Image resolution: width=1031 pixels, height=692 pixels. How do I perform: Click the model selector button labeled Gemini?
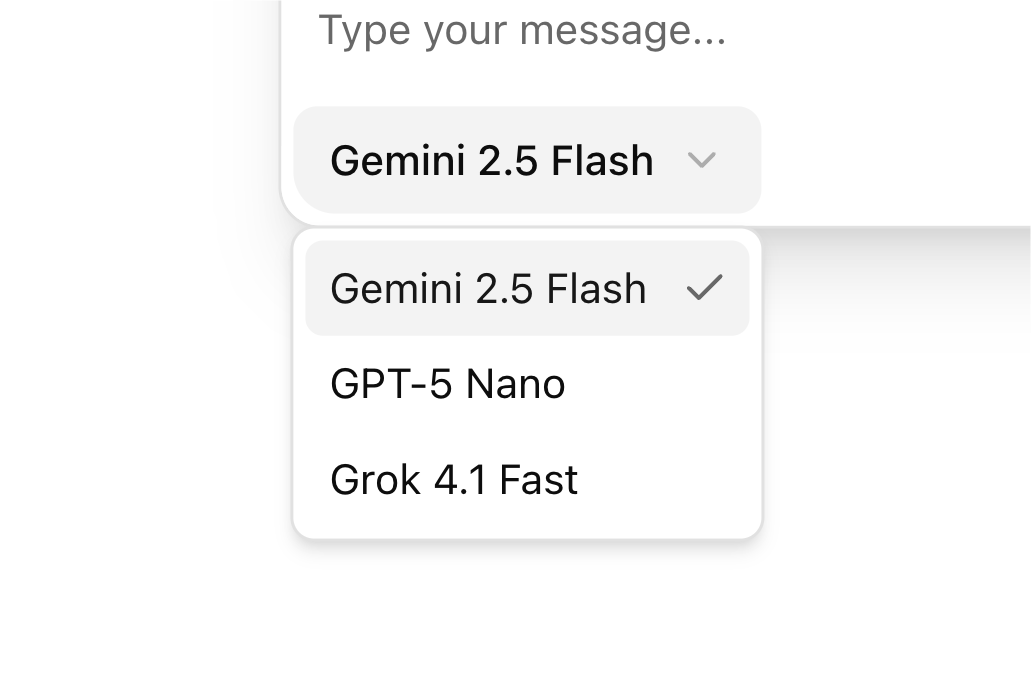492,160
